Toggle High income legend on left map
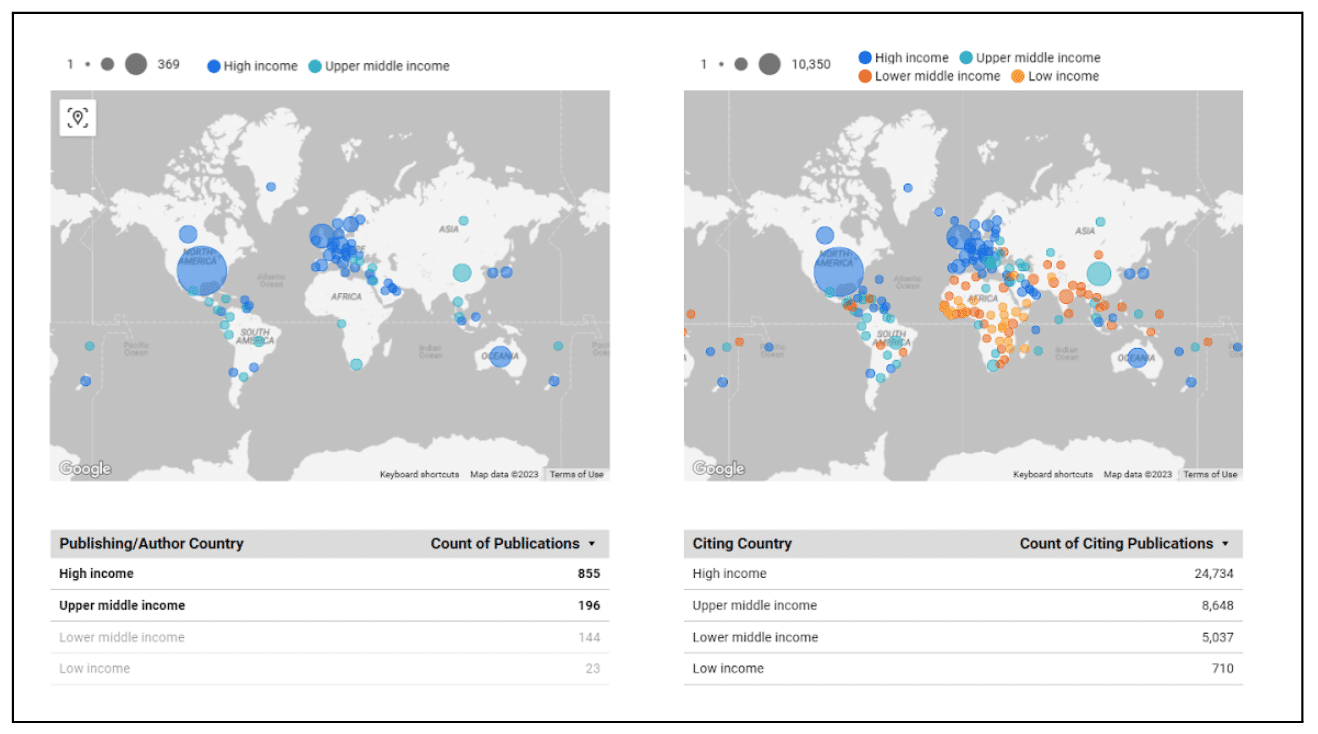1318x734 pixels. pyautogui.click(x=252, y=66)
